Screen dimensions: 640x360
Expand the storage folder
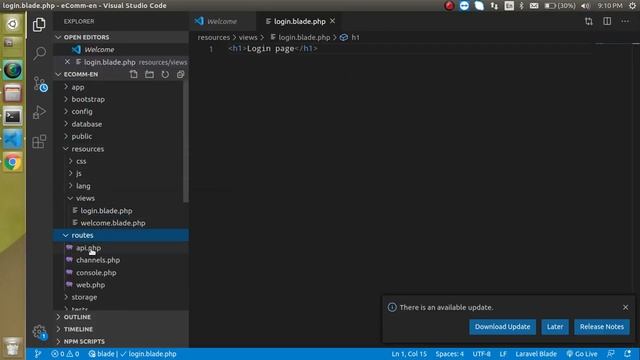pyautogui.click(x=121, y=297)
